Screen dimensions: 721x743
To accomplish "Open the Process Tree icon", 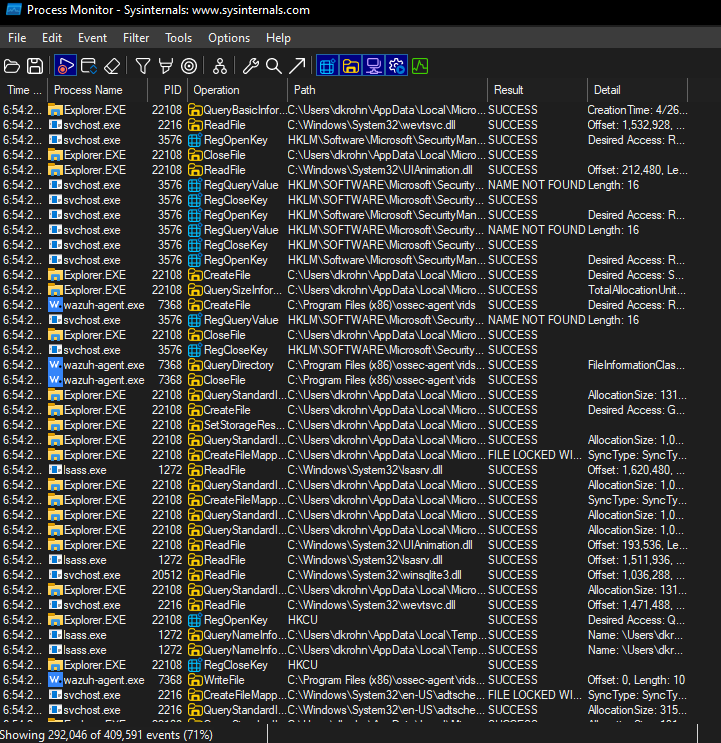I will (219, 66).
